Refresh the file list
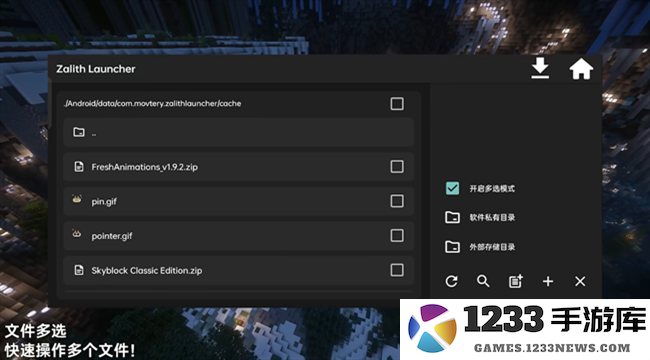The image size is (650, 360). 451,281
